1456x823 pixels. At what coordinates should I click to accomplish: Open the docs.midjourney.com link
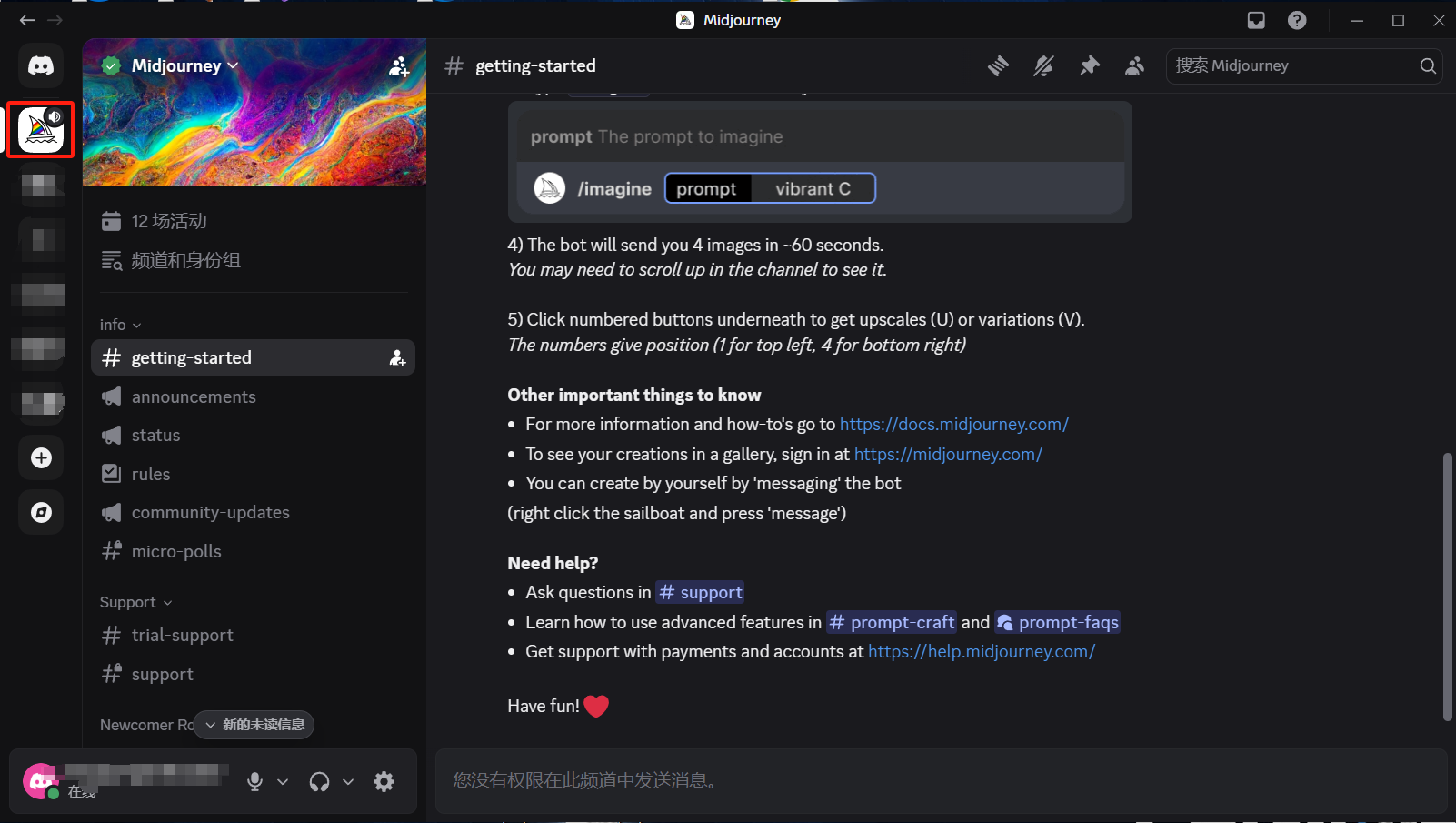pos(953,424)
